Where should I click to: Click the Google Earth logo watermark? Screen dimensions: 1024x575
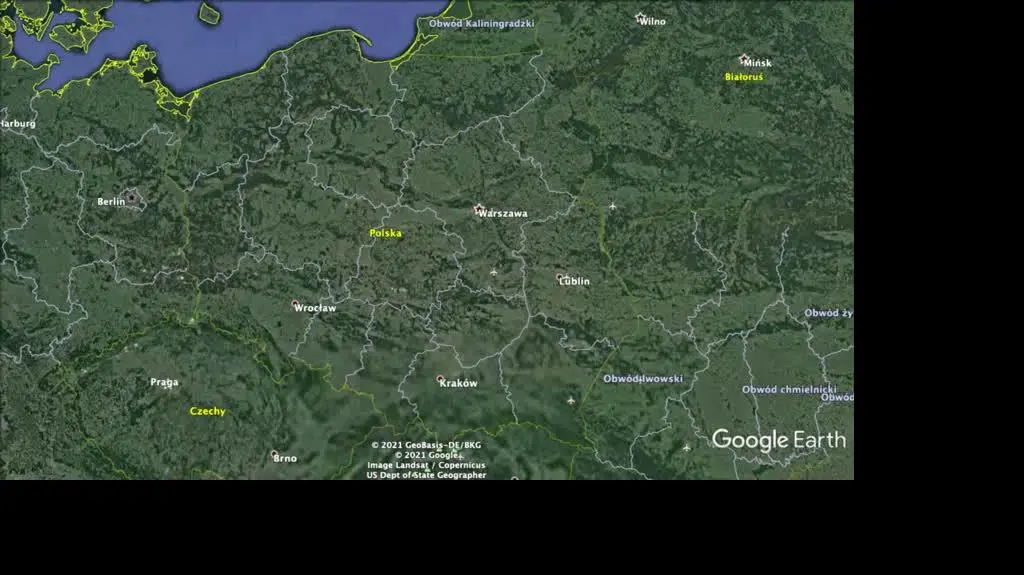coord(778,440)
